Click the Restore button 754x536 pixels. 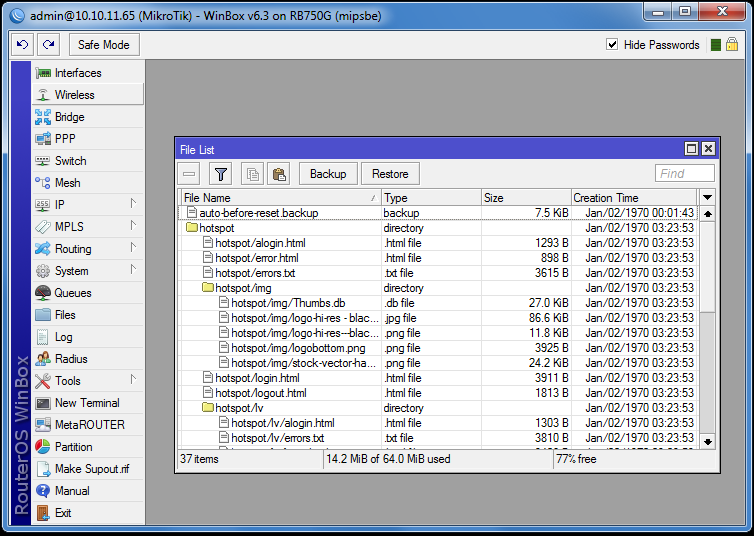[x=390, y=174]
